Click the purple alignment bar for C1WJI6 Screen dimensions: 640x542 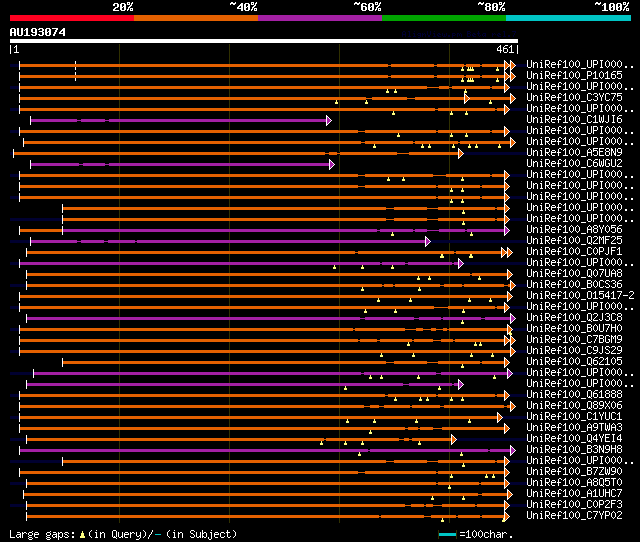coord(179,120)
